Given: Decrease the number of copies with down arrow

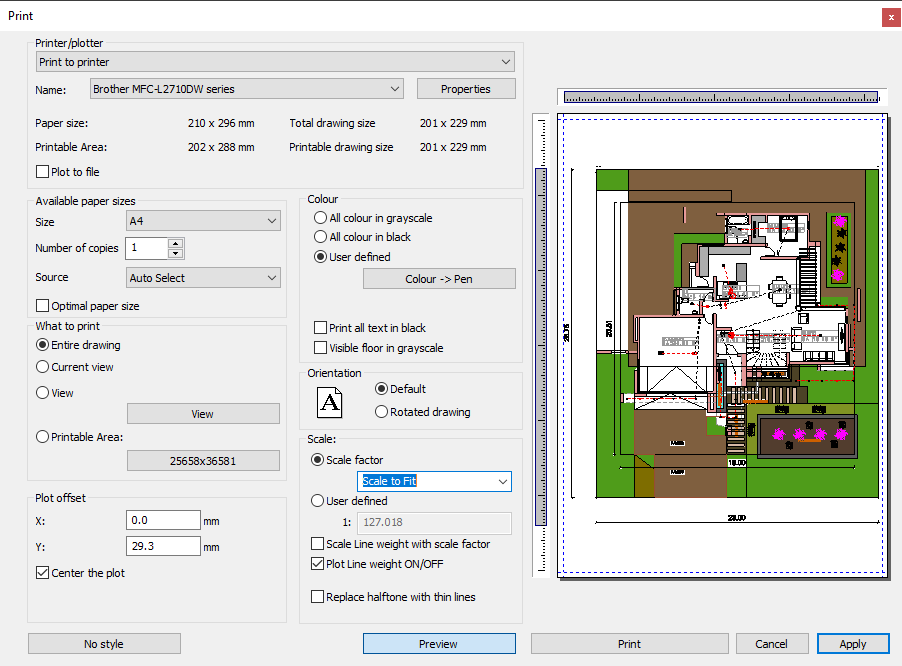Looking at the screenshot, I should (x=175, y=254).
